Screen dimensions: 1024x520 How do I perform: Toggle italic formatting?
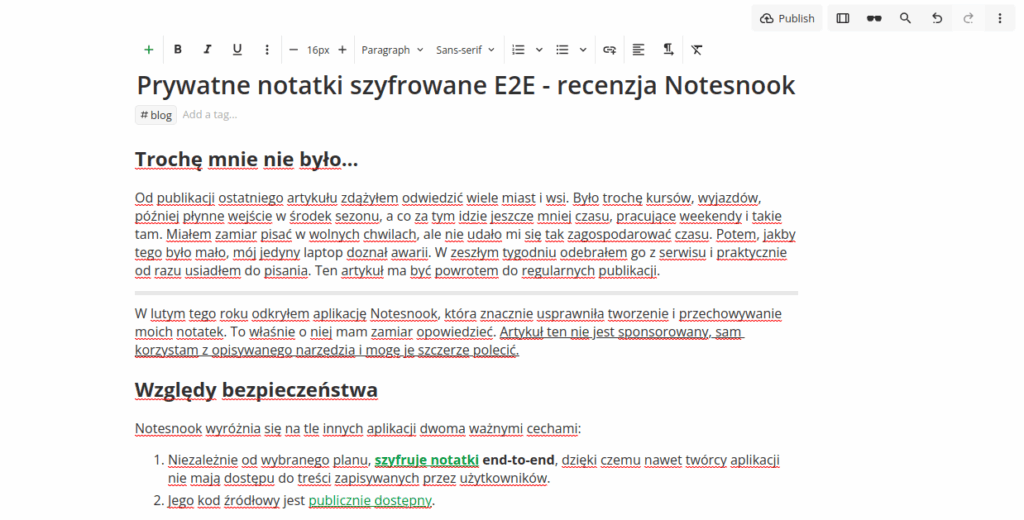(208, 50)
